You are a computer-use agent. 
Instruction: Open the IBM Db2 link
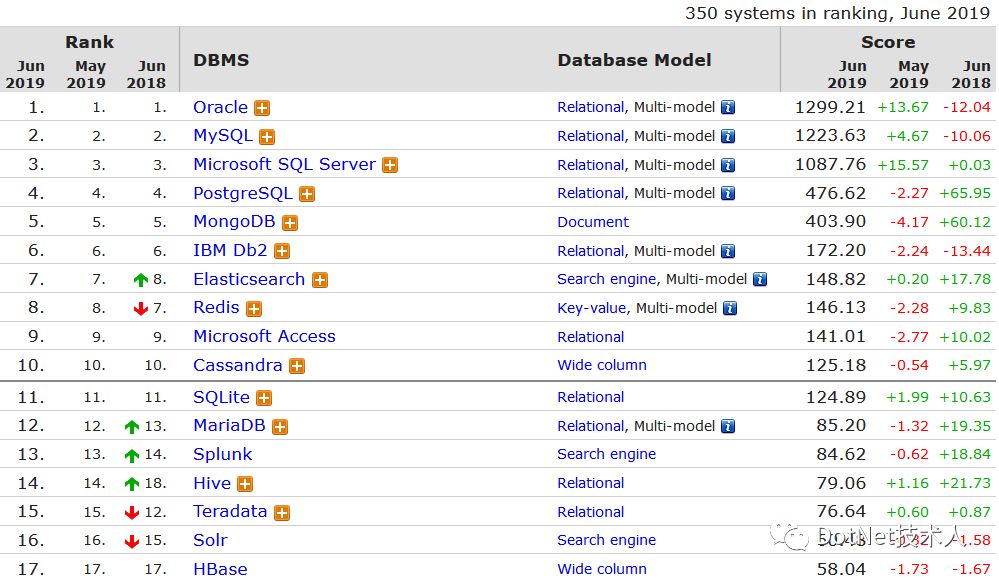click(x=231, y=250)
